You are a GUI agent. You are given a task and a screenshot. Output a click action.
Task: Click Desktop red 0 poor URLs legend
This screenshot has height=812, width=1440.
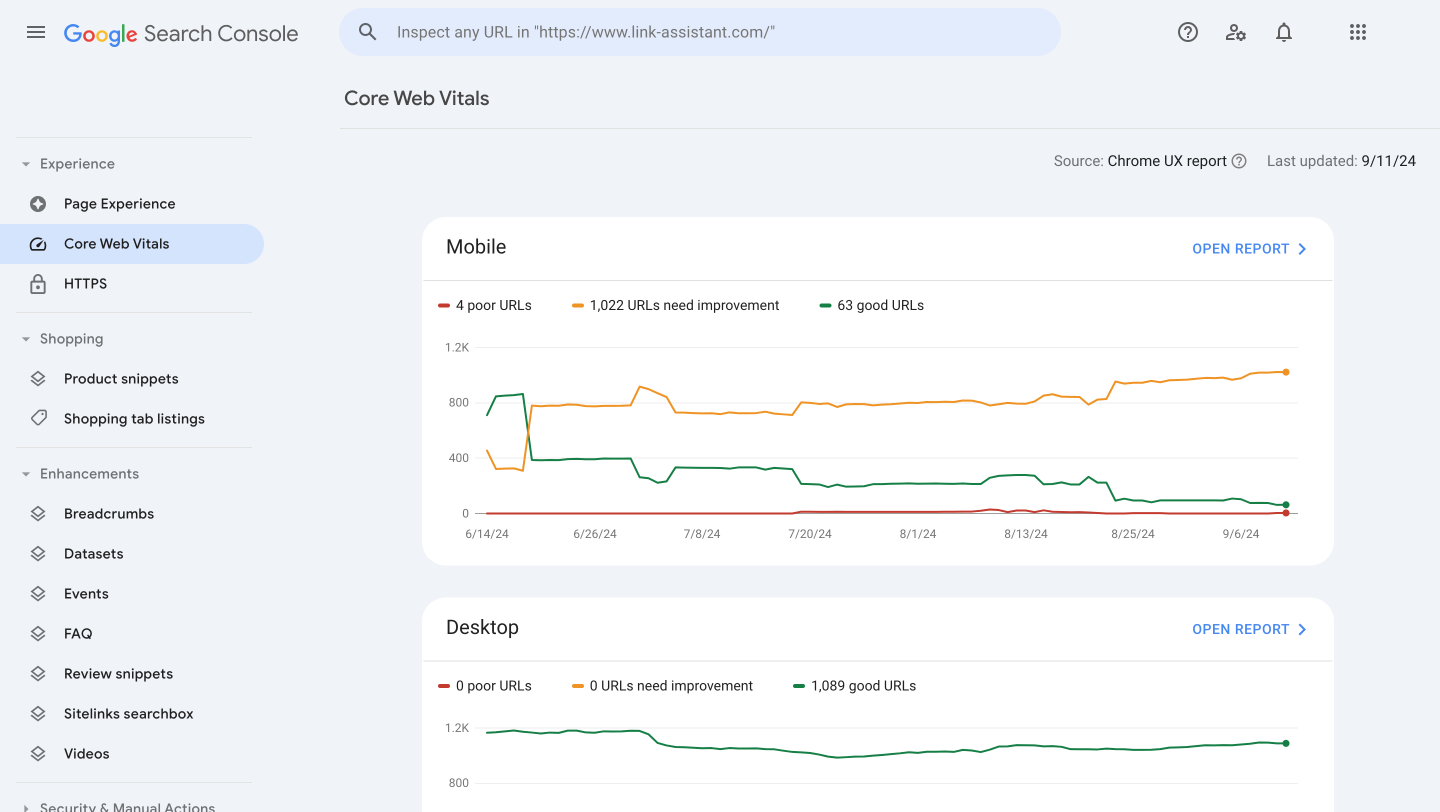pos(485,686)
